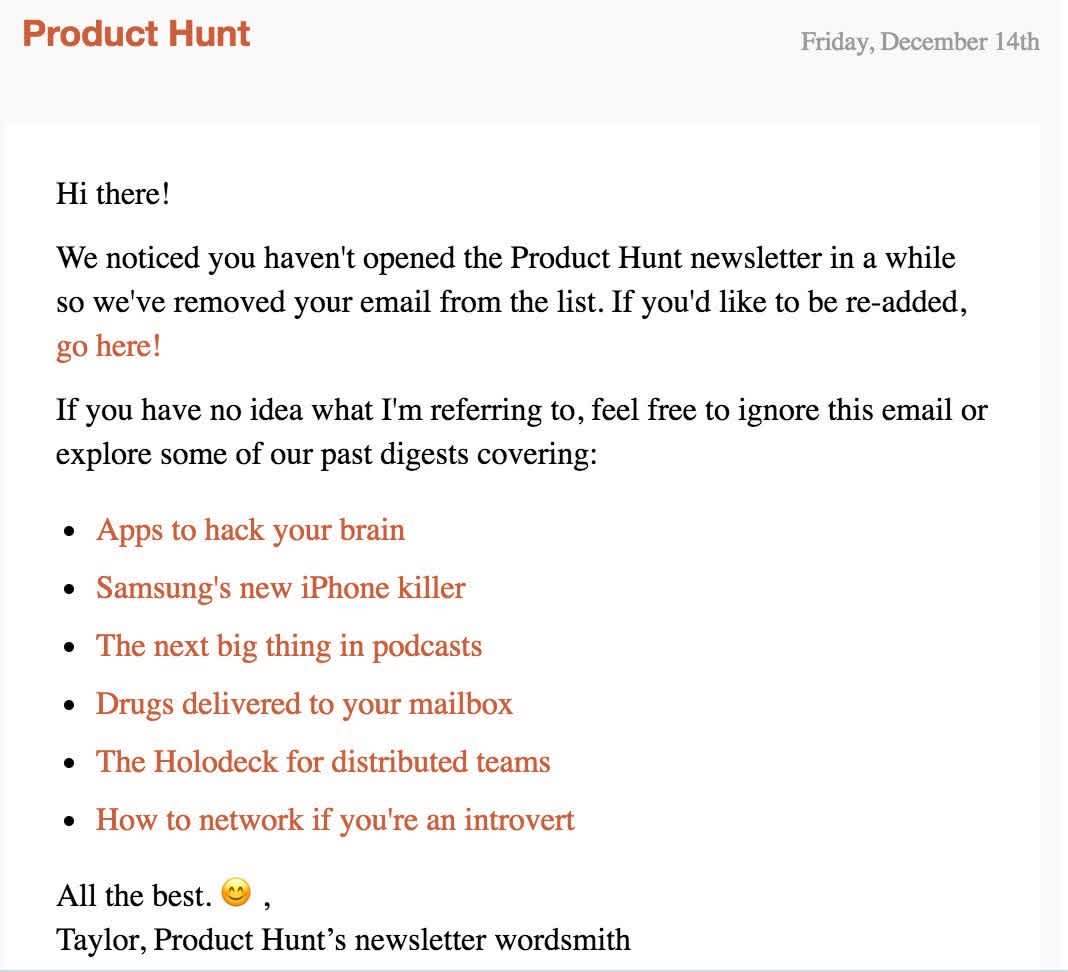The image size is (1068, 972).
Task: Open "Samsung's new iPhone killer" link
Action: point(281,588)
